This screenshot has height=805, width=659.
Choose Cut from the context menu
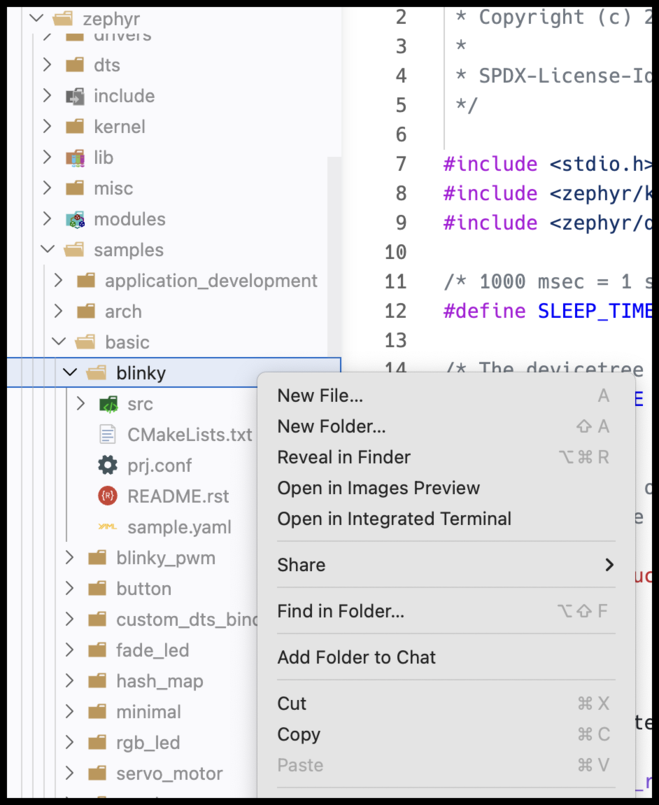point(446,704)
